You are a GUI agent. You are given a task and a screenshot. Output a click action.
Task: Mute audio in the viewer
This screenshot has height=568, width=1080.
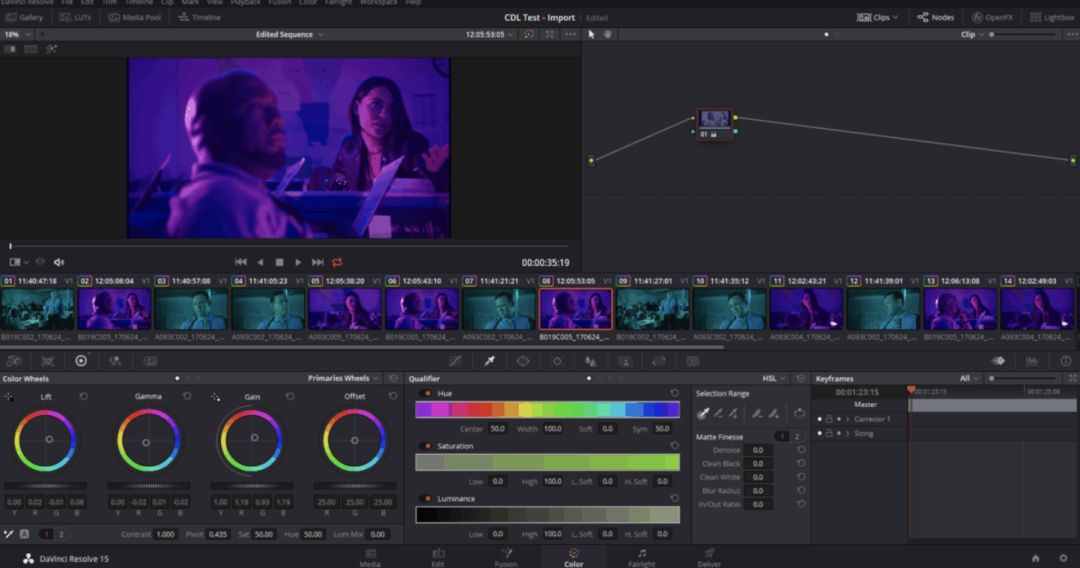[59, 262]
